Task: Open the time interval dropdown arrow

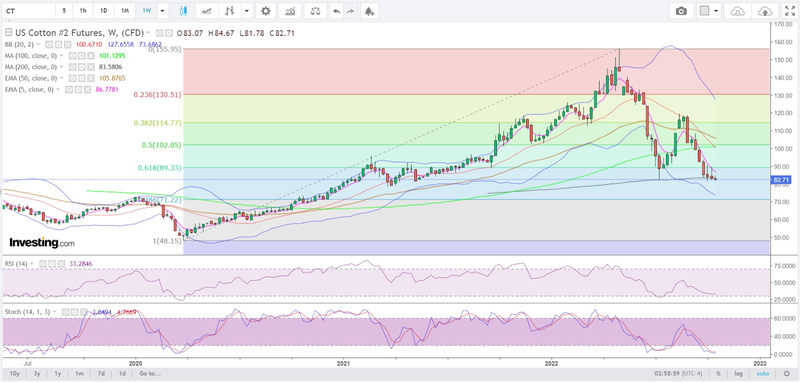Action: [x=162, y=10]
